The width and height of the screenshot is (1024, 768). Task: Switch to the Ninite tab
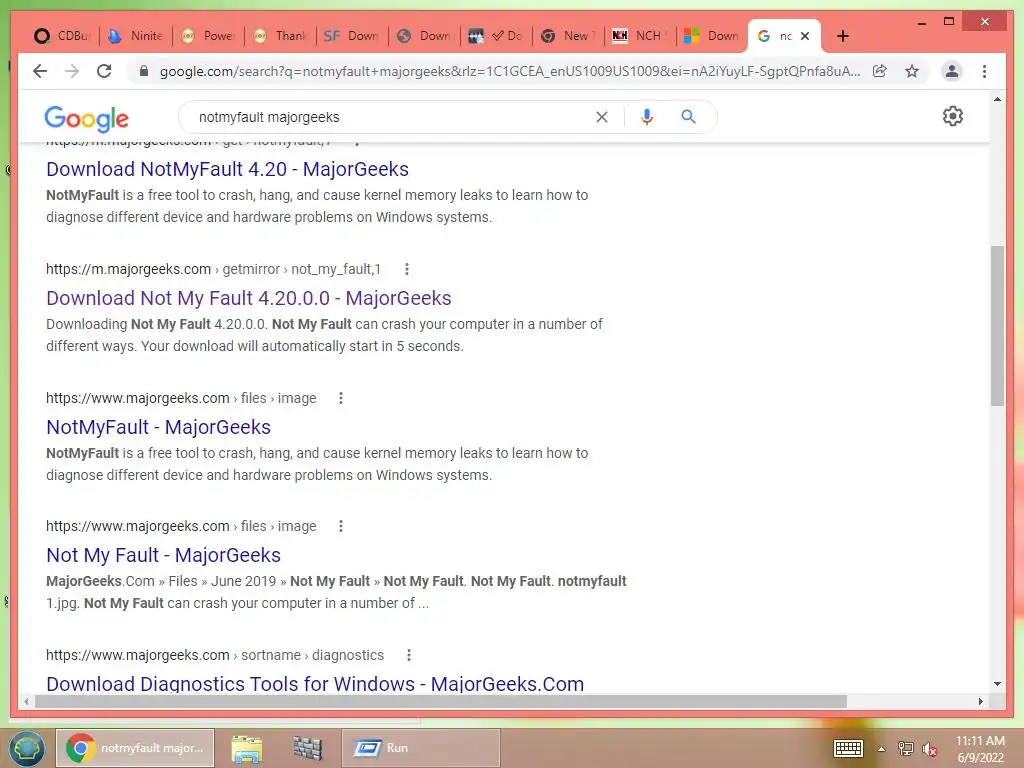136,36
